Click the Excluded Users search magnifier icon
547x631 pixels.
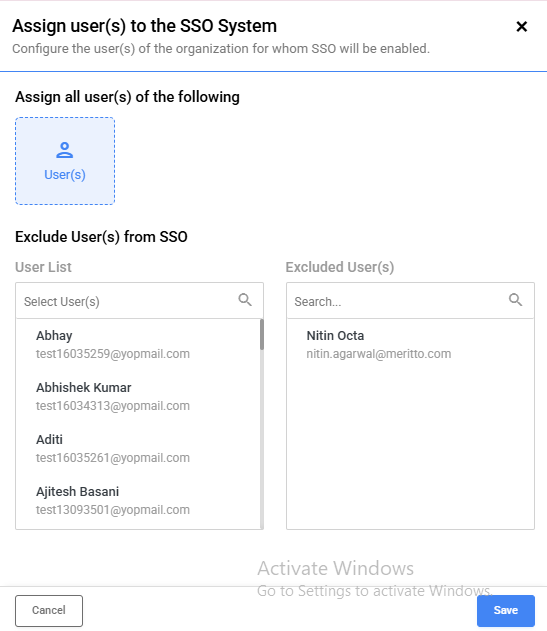click(515, 300)
